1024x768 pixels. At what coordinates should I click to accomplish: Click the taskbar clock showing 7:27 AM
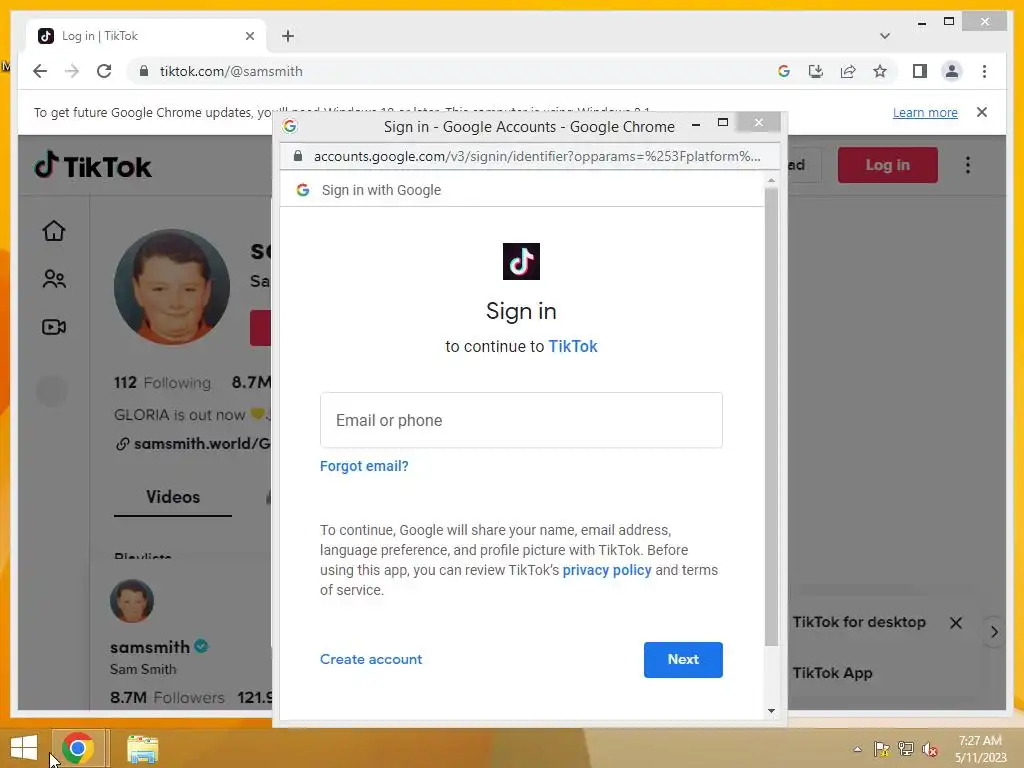(x=980, y=749)
